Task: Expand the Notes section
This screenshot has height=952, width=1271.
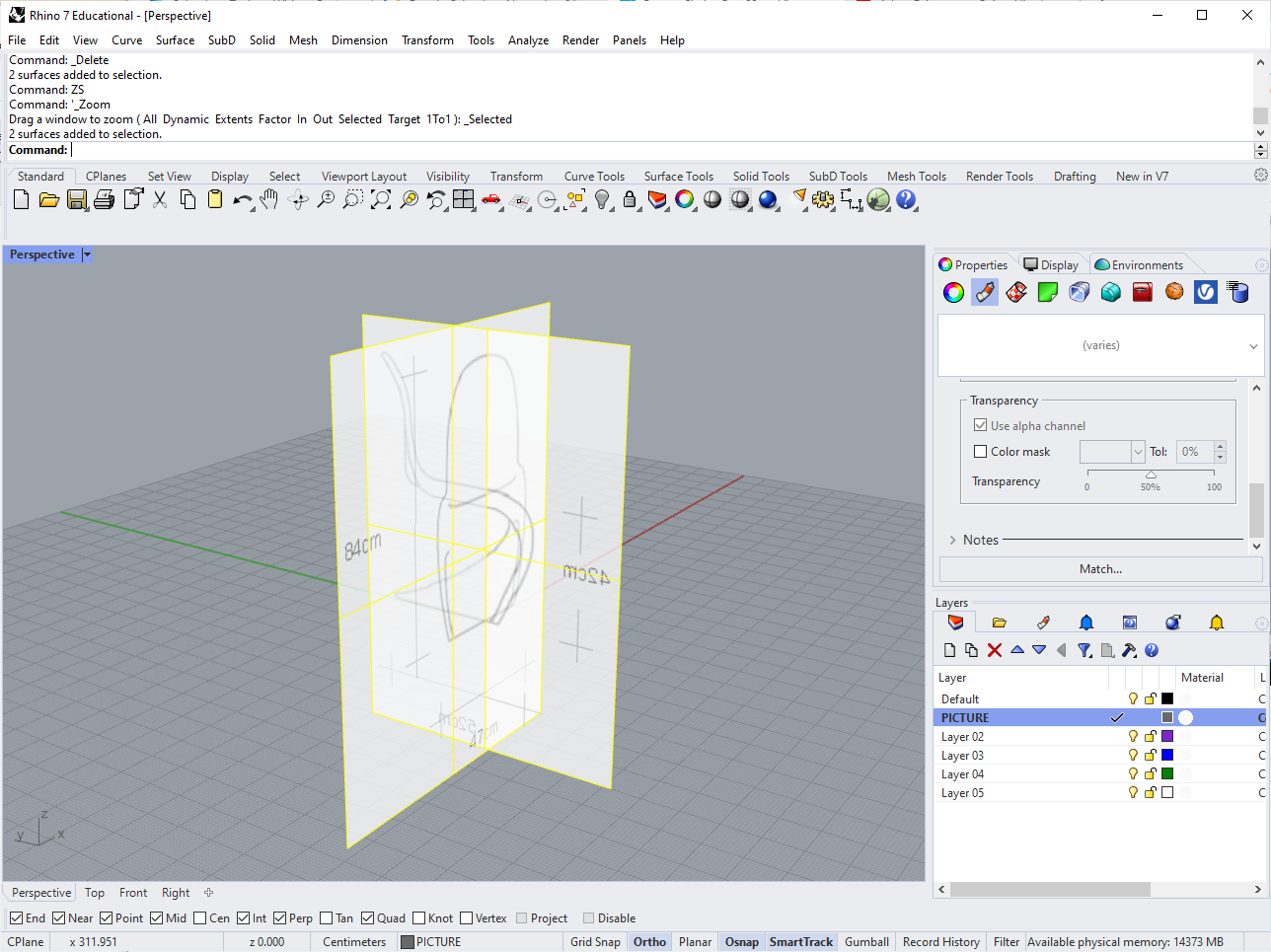Action: (953, 540)
